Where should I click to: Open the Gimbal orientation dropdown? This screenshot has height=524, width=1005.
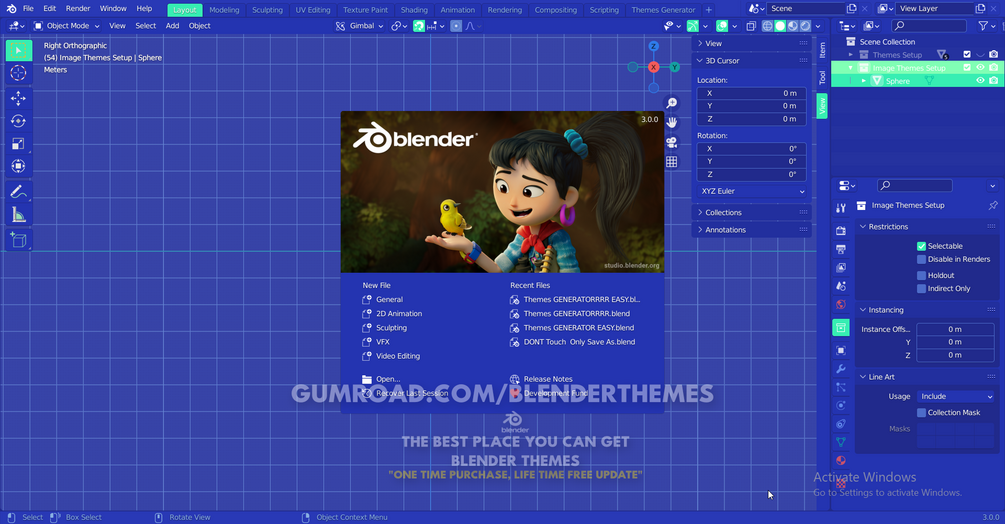click(x=360, y=26)
